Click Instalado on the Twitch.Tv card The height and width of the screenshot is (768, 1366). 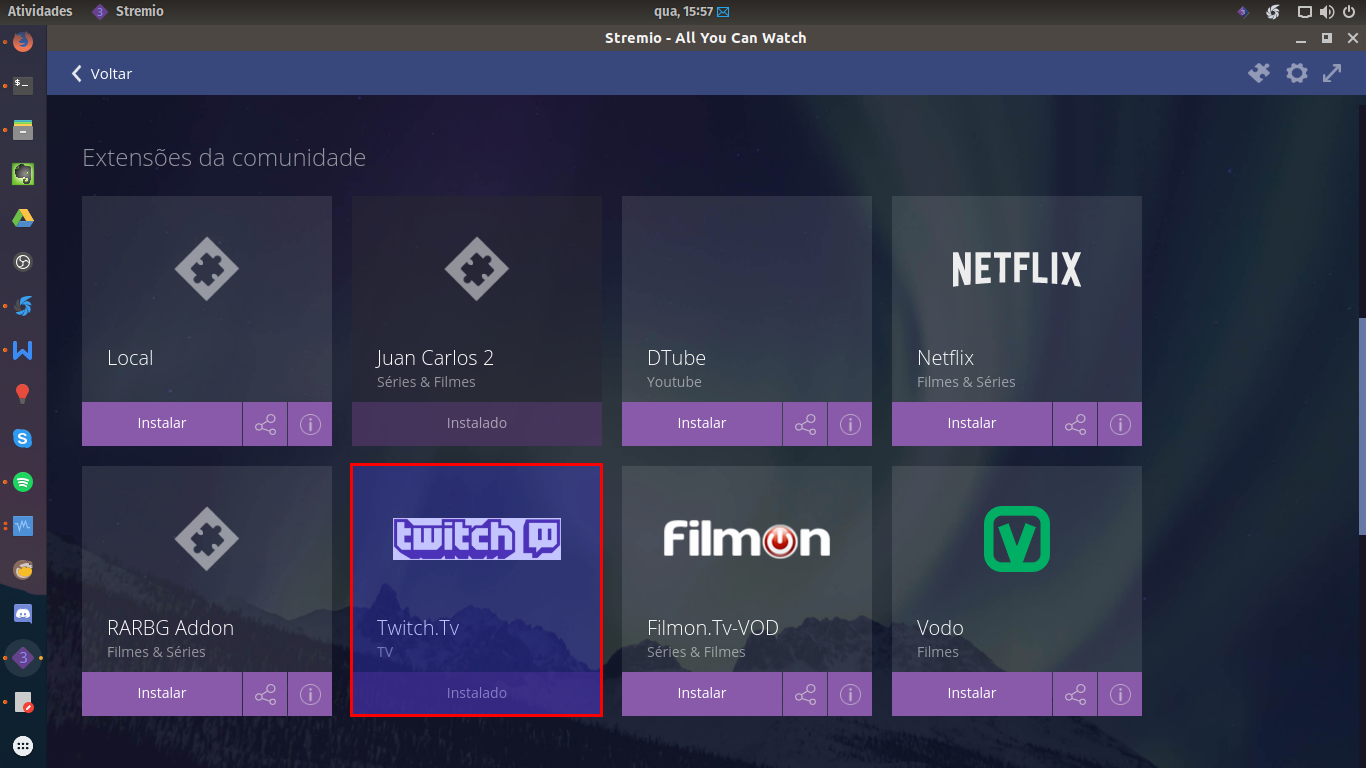(477, 694)
